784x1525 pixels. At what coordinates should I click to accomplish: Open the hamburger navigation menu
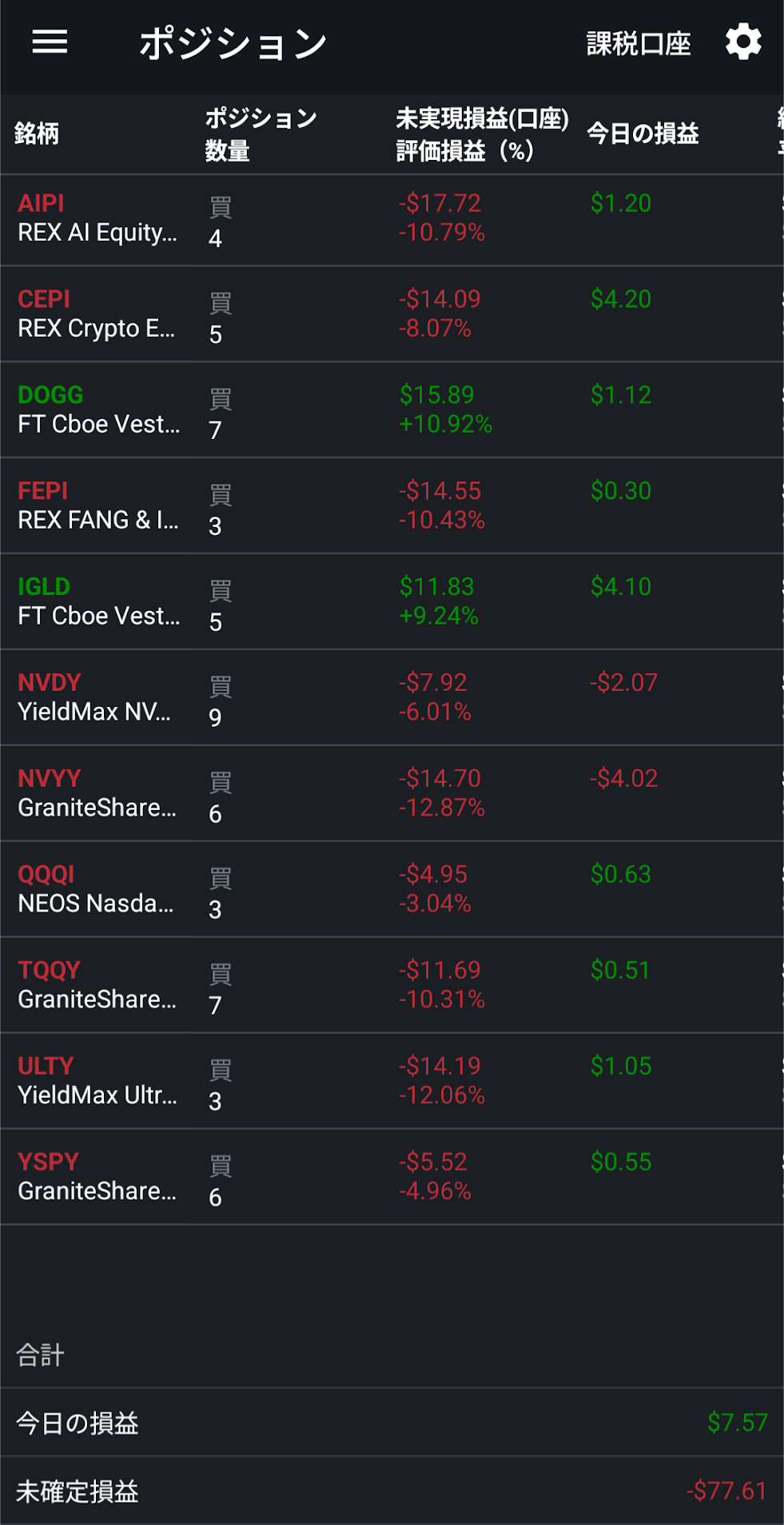point(50,42)
